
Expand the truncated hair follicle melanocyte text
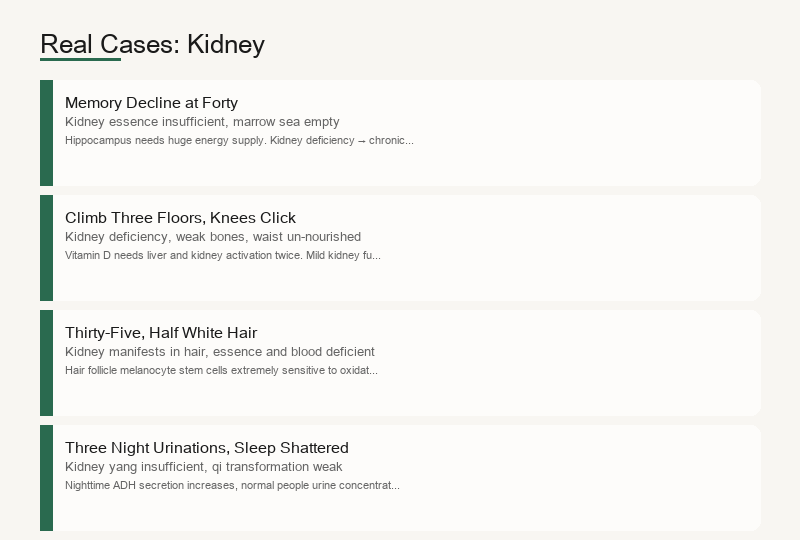221,371
